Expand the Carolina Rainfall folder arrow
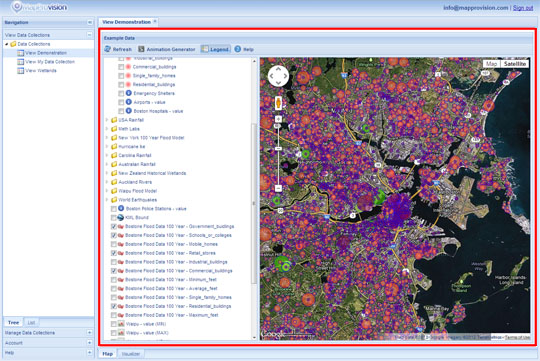 point(107,155)
